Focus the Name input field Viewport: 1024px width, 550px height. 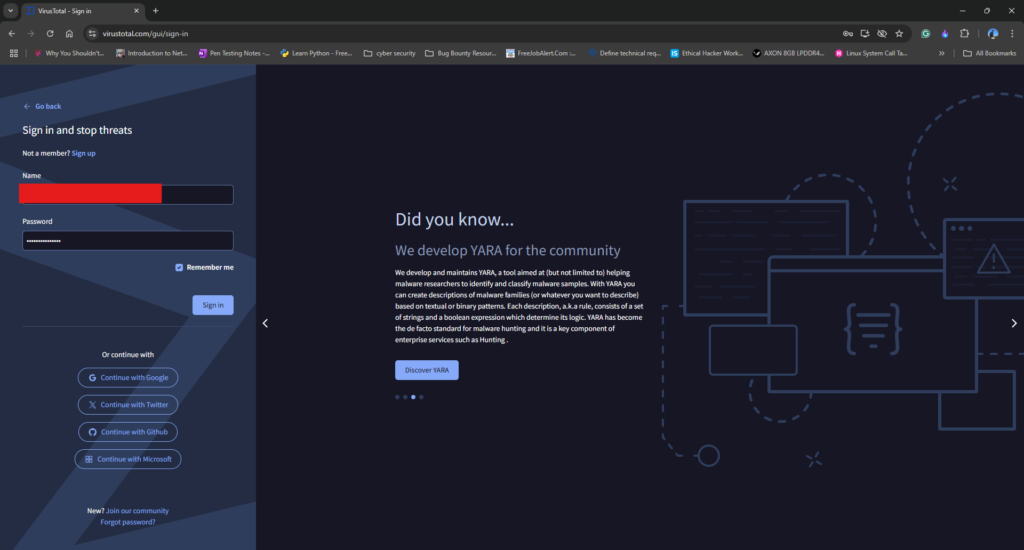[127, 194]
